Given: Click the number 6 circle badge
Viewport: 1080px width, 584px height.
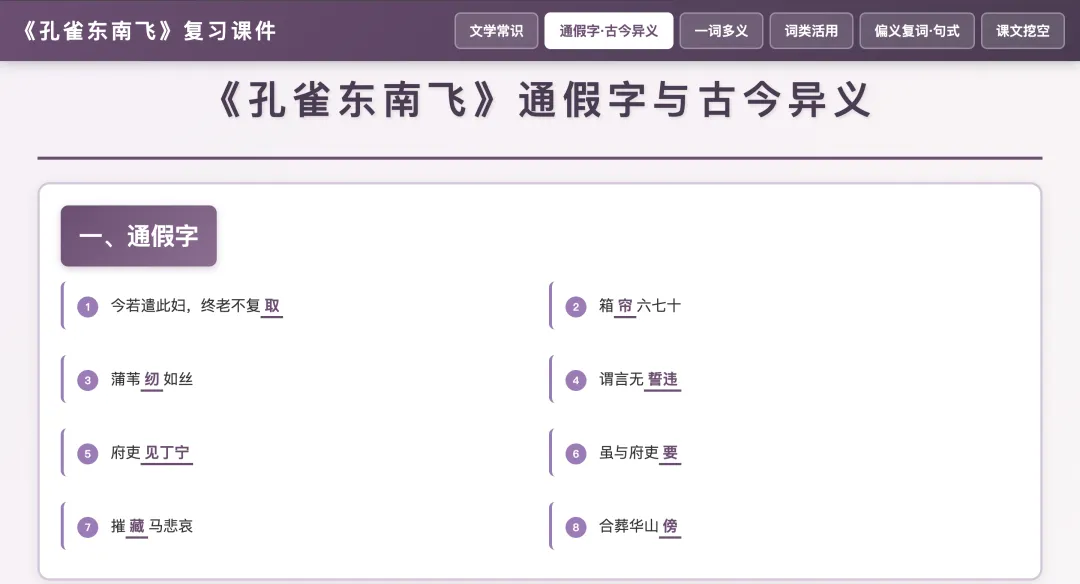Looking at the screenshot, I should tap(576, 454).
